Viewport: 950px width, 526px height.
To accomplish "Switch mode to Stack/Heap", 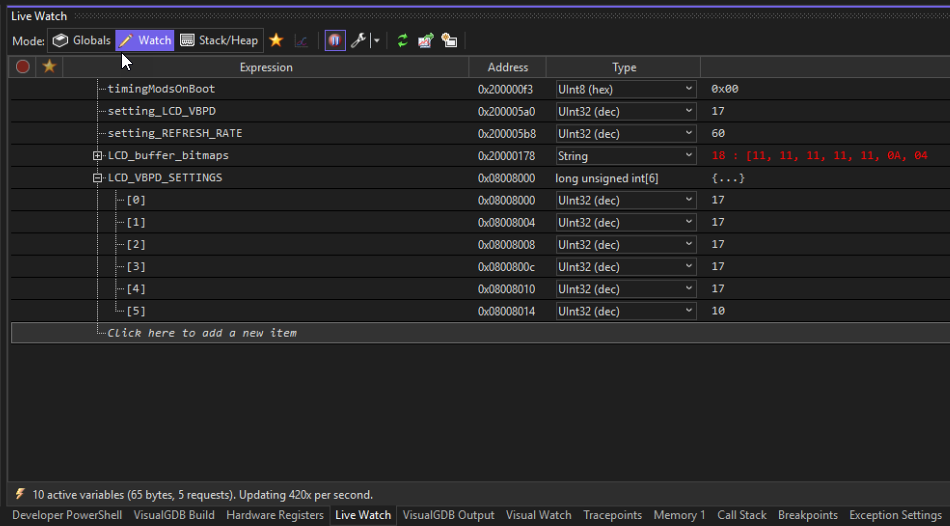I will [219, 41].
